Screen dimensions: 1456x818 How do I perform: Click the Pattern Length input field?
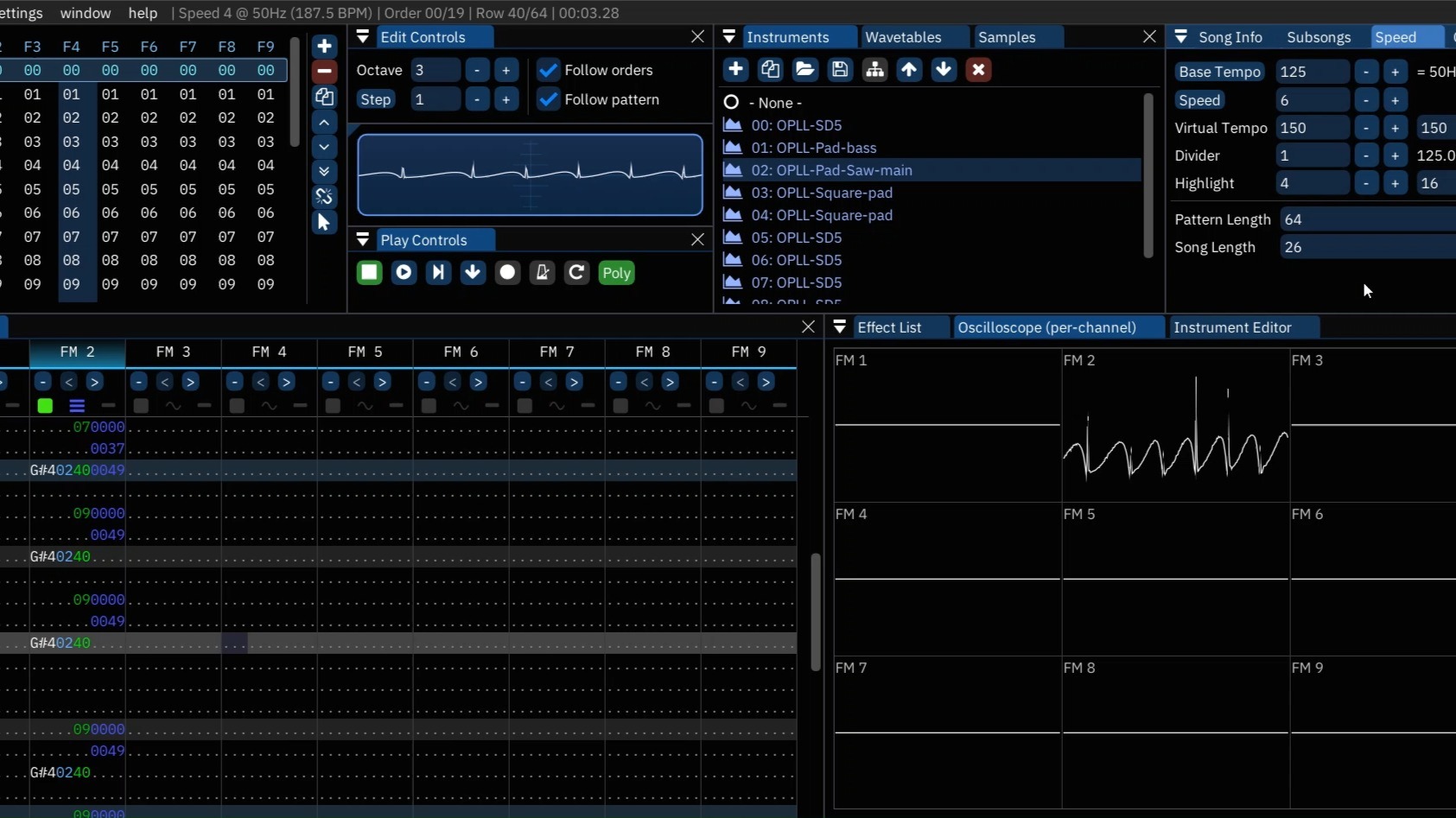1367,219
